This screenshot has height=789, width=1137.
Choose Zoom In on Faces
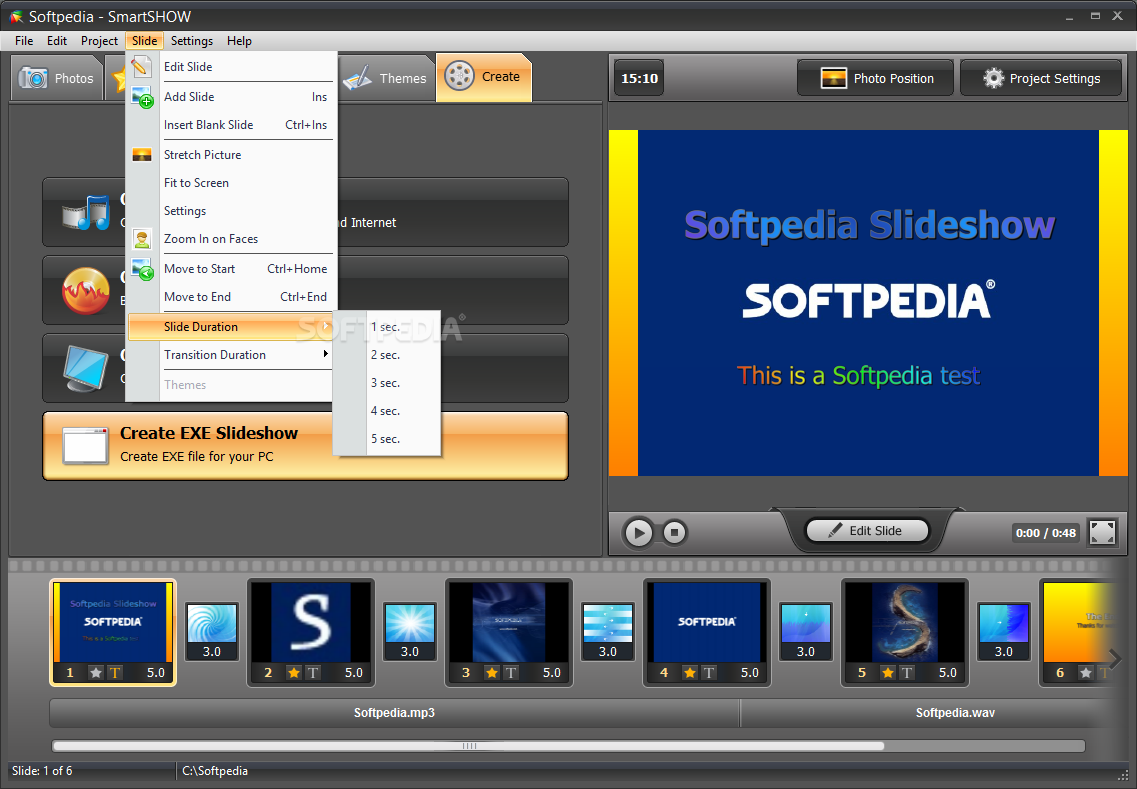point(231,239)
